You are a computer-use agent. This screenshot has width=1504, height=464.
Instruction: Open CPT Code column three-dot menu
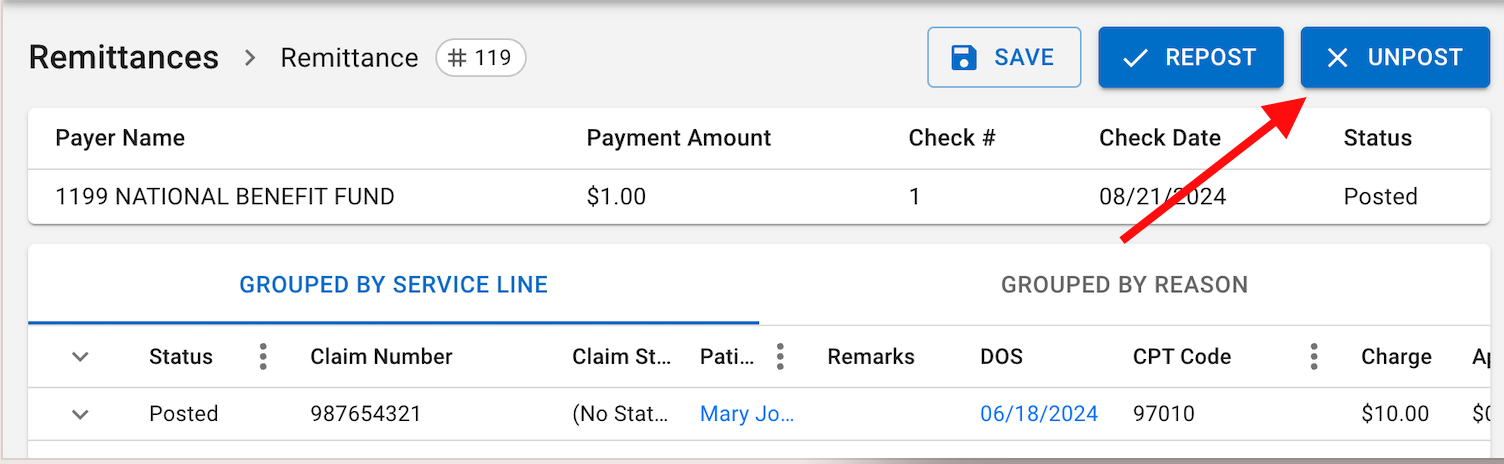point(1314,357)
